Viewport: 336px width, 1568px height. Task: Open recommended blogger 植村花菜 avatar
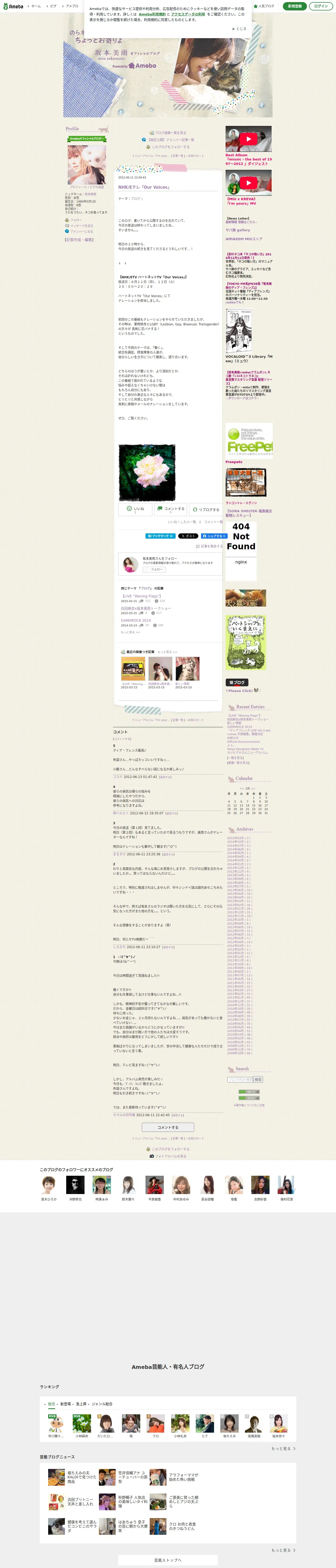coord(287,1185)
